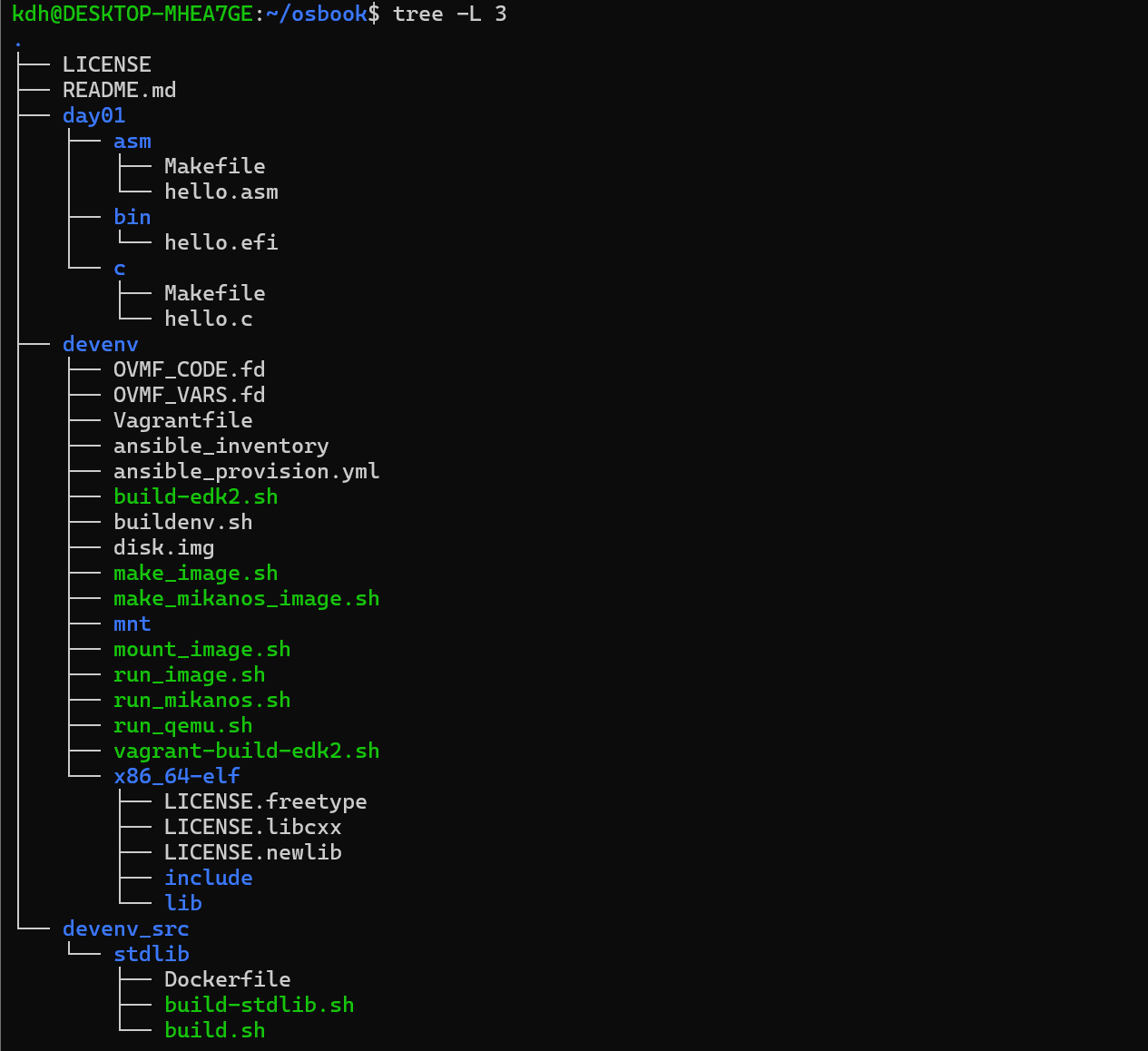This screenshot has width=1148, height=1051.
Task: Click ansible_provision.yml in the listing
Action: [x=246, y=471]
